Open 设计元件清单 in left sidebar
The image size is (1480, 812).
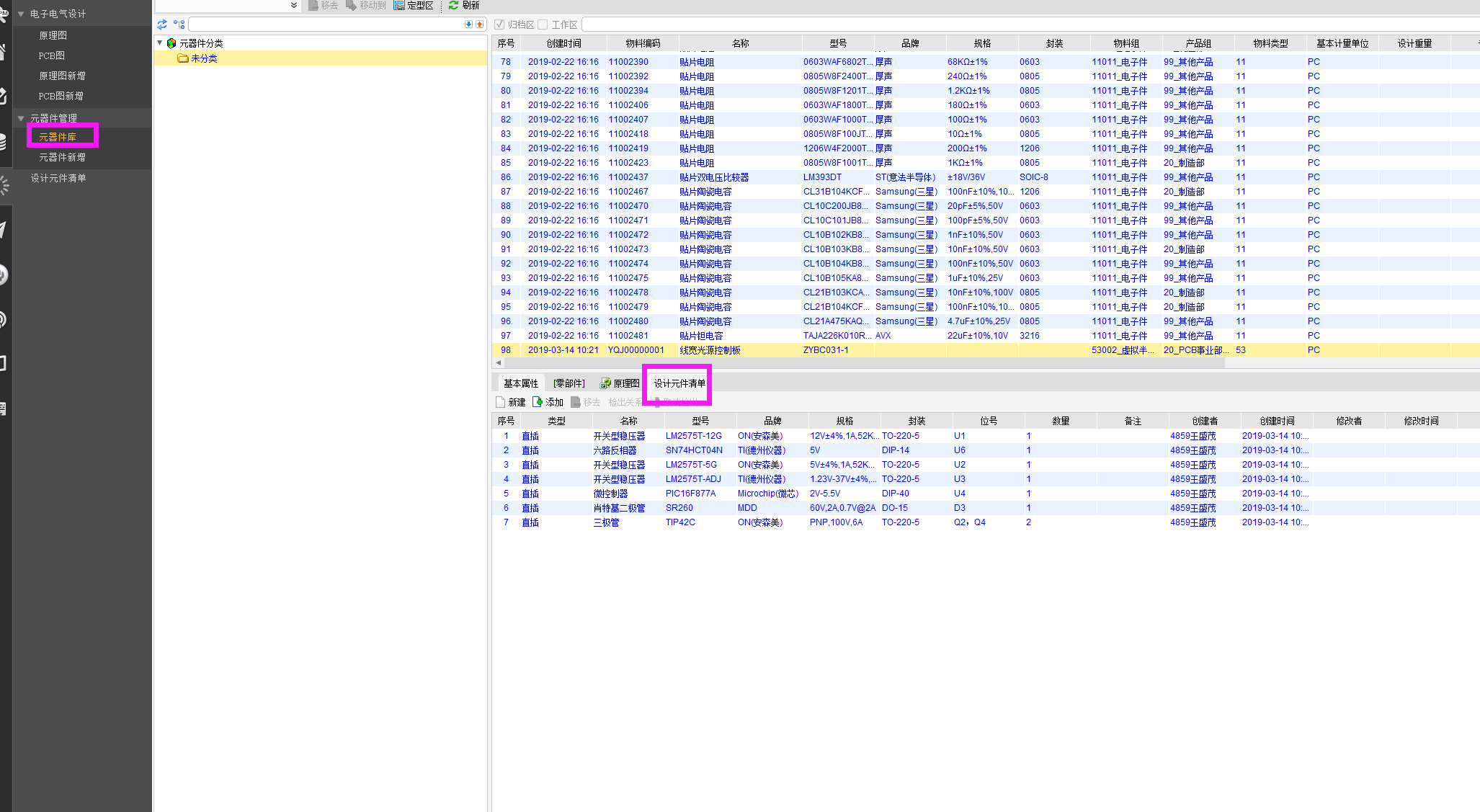58,178
